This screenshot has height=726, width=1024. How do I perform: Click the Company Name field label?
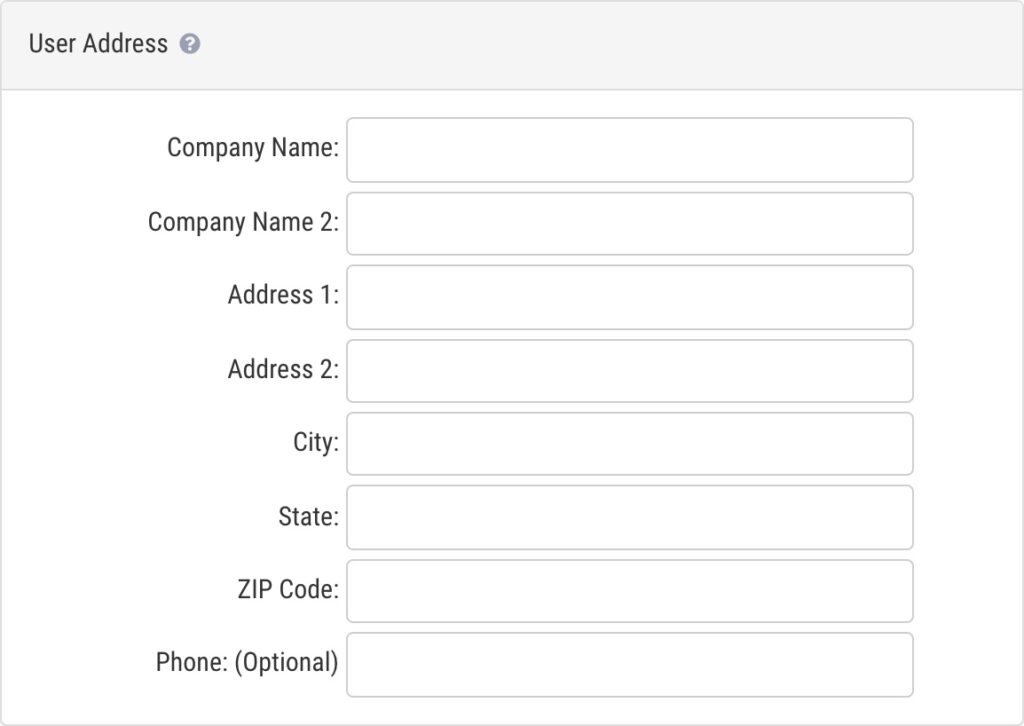(252, 147)
